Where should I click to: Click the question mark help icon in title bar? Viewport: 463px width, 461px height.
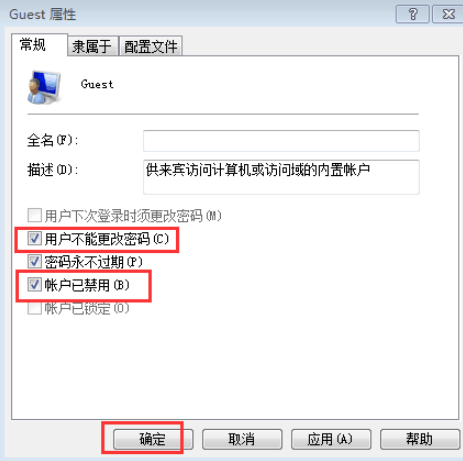(x=412, y=14)
